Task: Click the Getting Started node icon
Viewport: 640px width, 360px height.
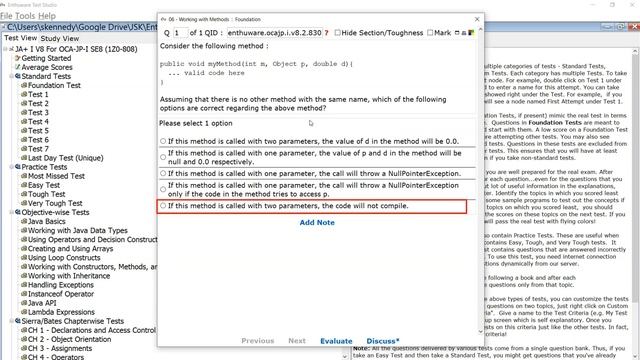Action: tap(18, 58)
